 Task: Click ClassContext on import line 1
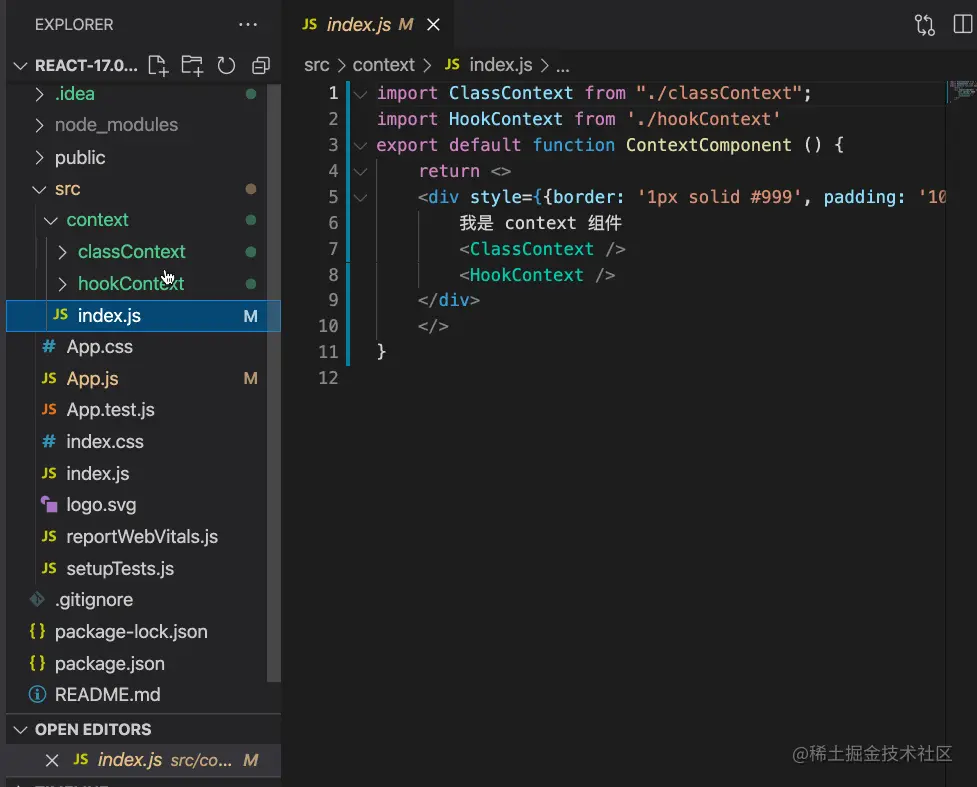511,93
